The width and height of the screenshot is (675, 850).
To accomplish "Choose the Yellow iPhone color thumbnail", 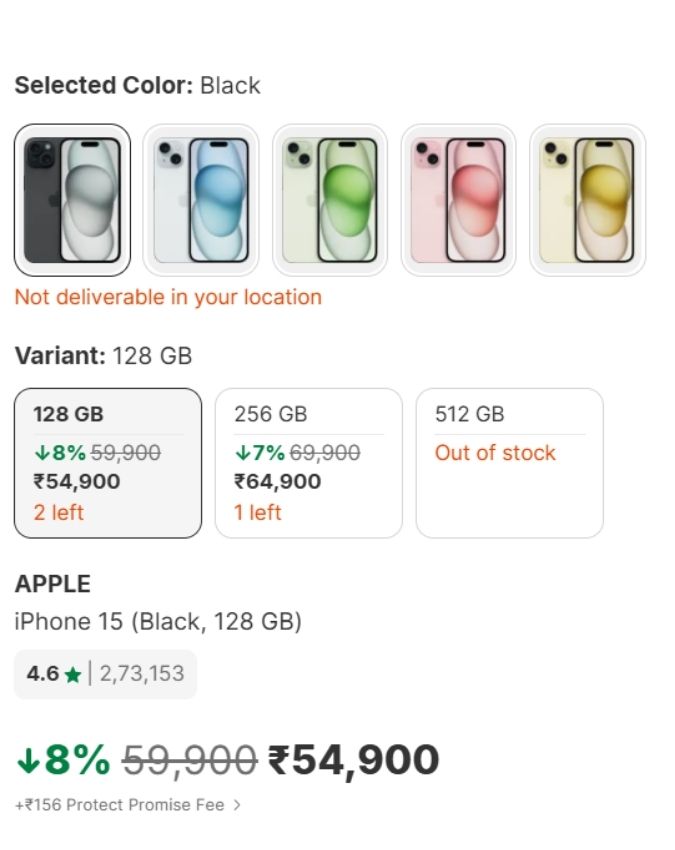I will (588, 200).
